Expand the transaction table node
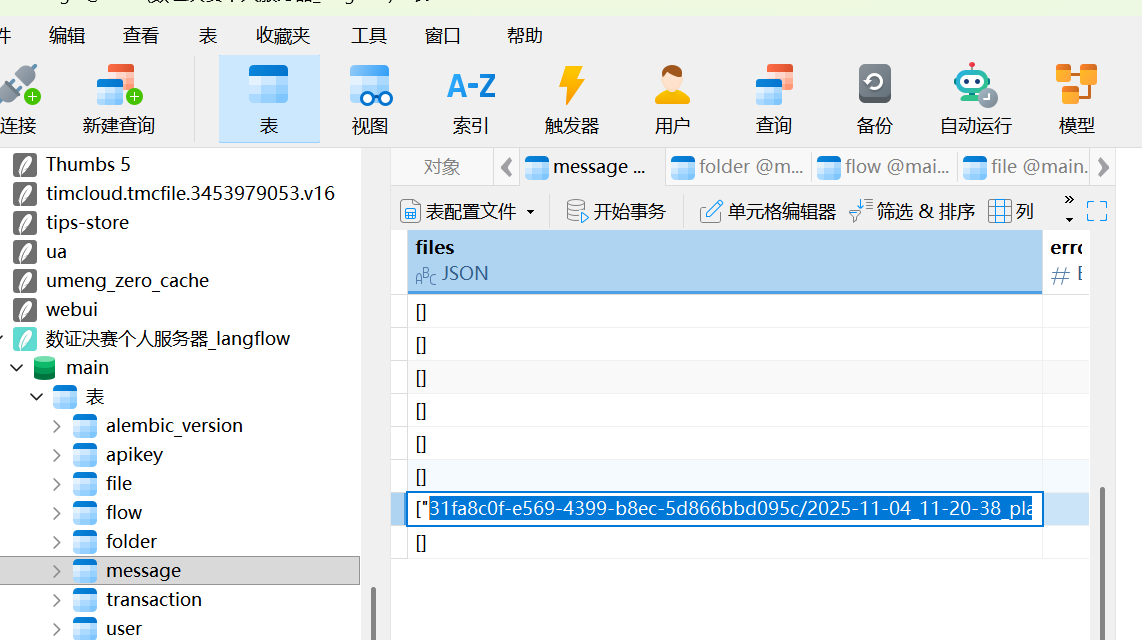This screenshot has height=640, width=1142. [x=57, y=600]
